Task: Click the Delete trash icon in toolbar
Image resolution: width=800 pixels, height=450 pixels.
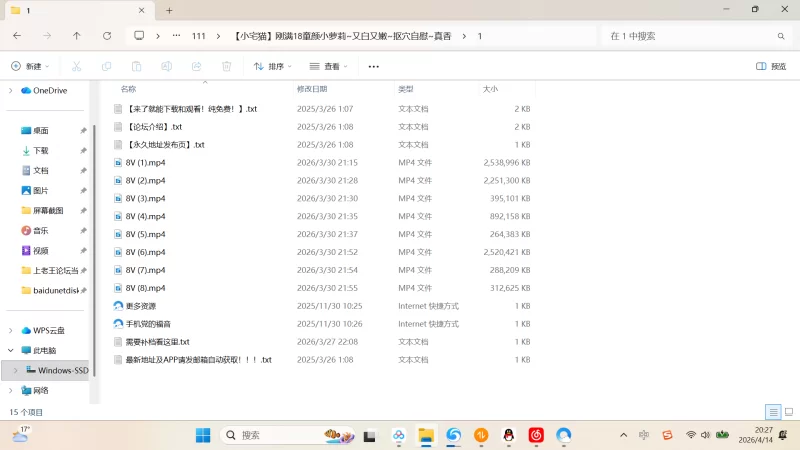Action: coord(227,66)
